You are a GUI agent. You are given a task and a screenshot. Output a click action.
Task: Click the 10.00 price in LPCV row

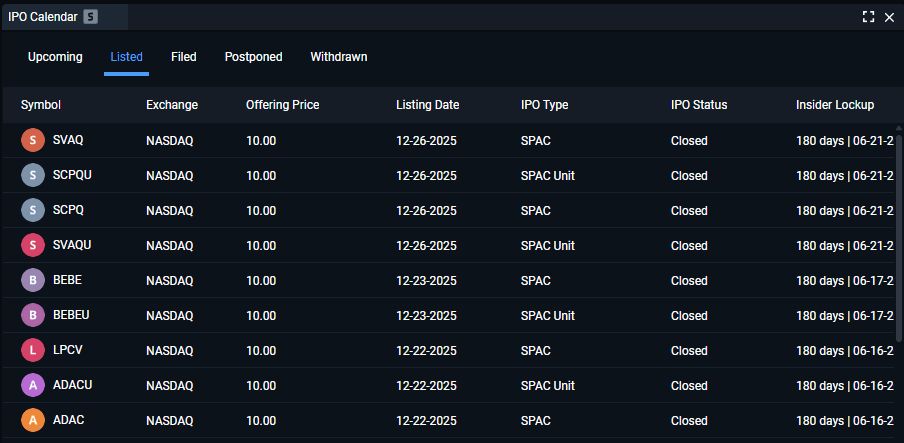click(261, 351)
